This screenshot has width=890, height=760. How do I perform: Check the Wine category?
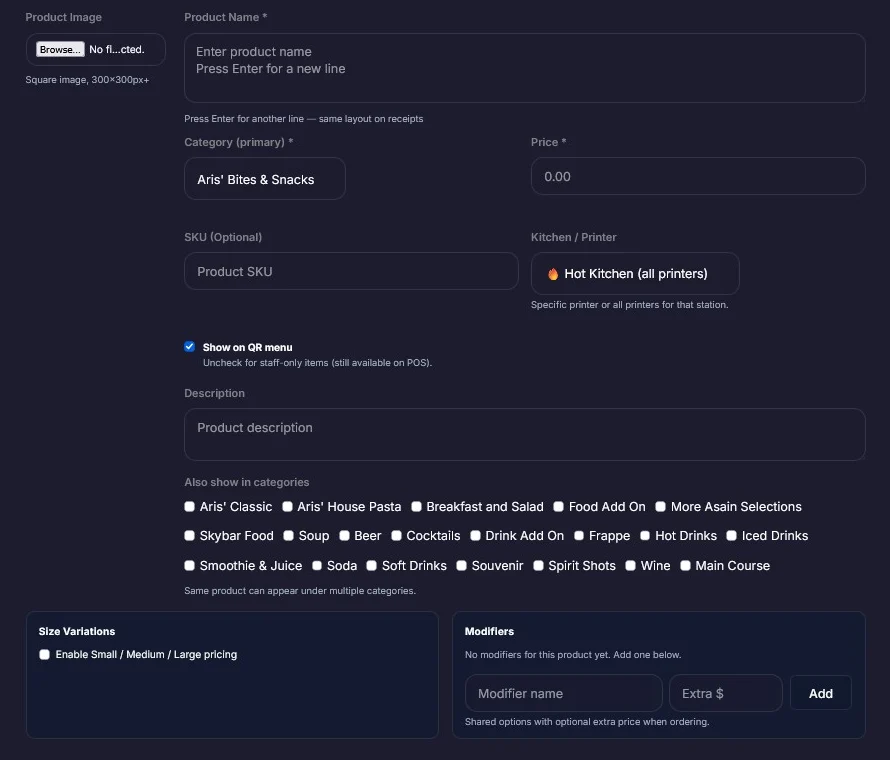coord(630,565)
